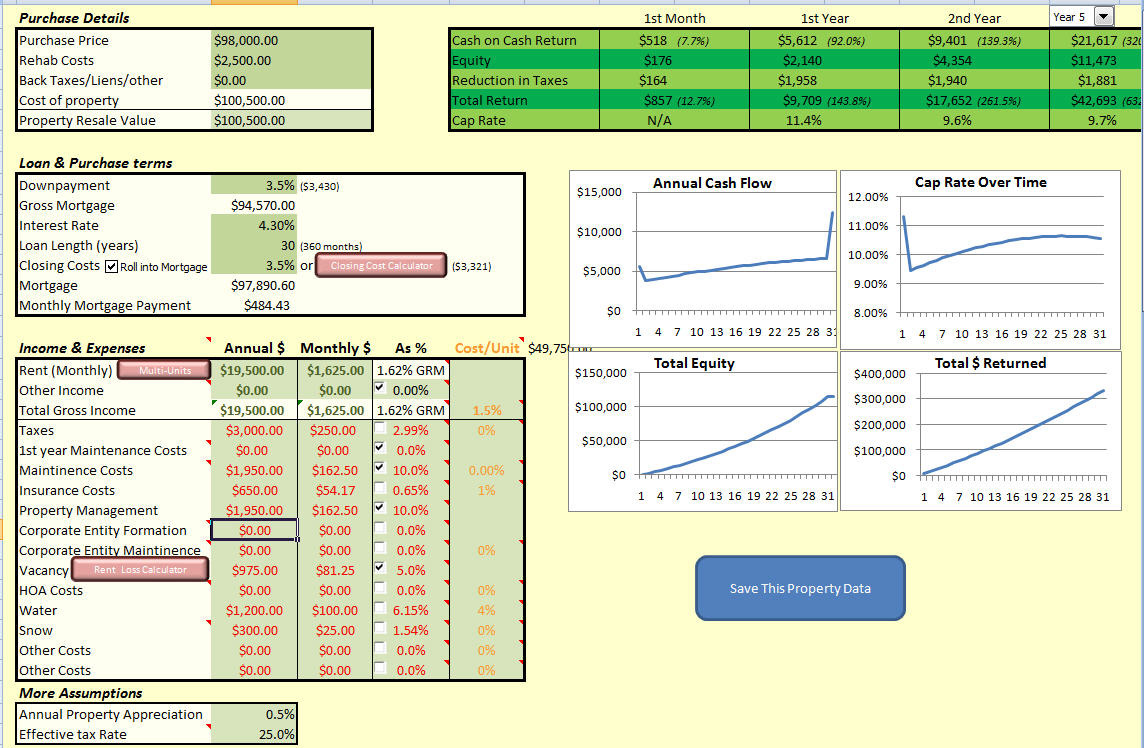Select the Cap Rate Over Time chart

(981, 259)
